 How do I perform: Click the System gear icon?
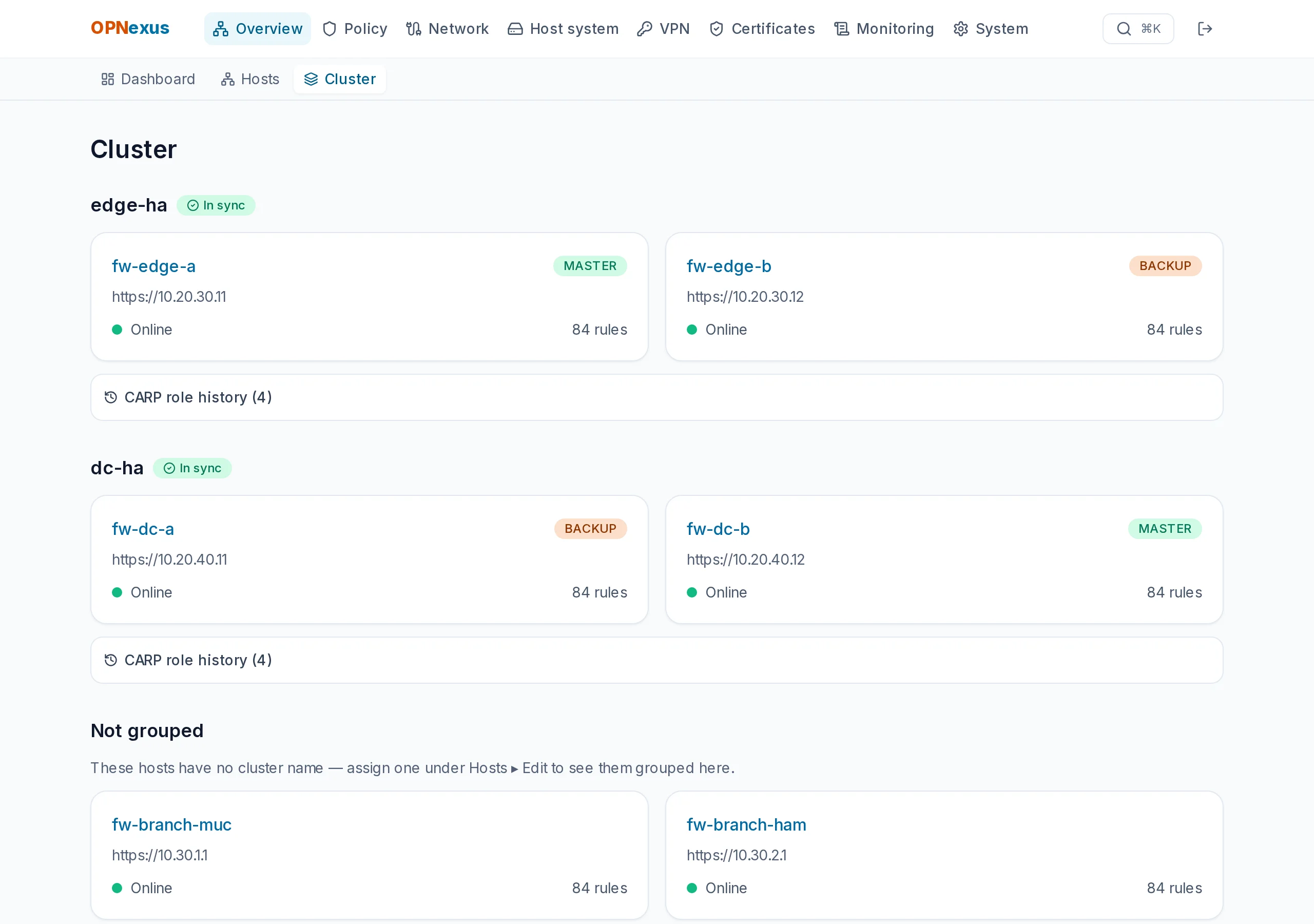point(961,29)
